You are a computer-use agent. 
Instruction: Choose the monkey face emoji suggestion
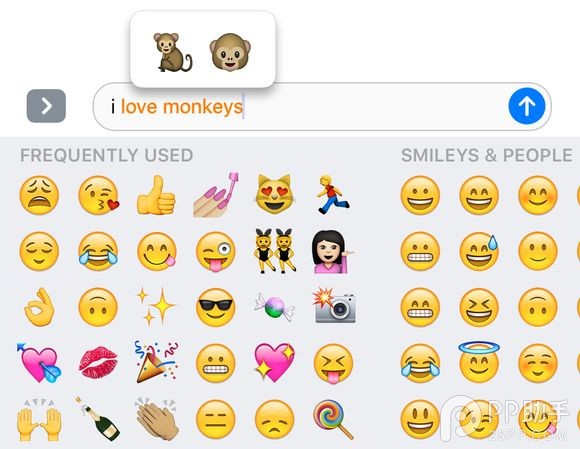(230, 52)
